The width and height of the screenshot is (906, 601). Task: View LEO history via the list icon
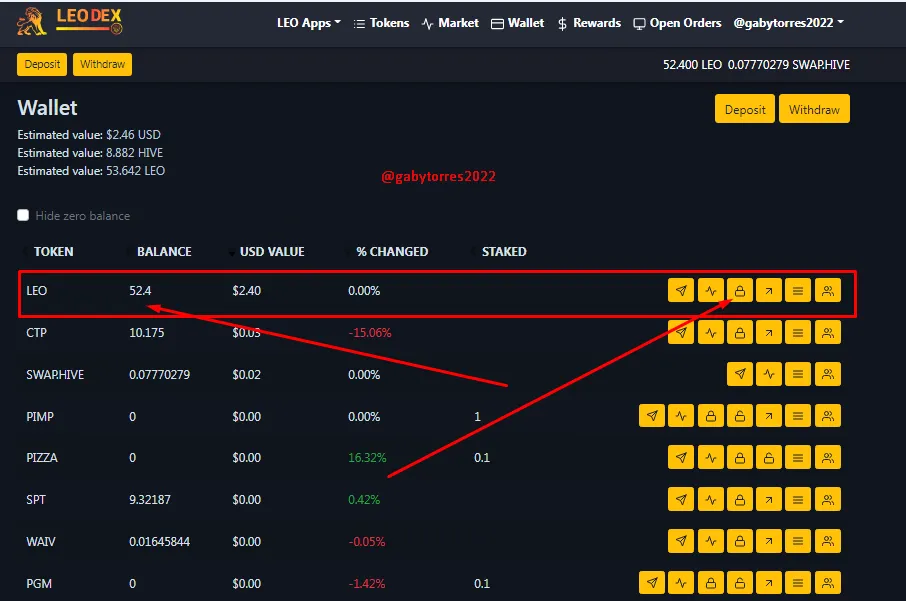[798, 290]
